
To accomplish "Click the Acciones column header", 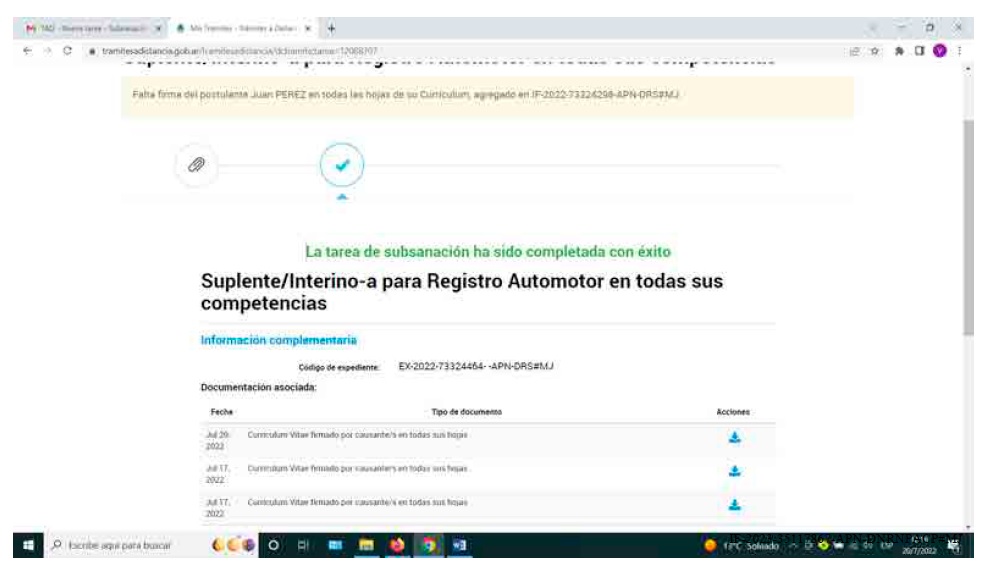I will 733,412.
